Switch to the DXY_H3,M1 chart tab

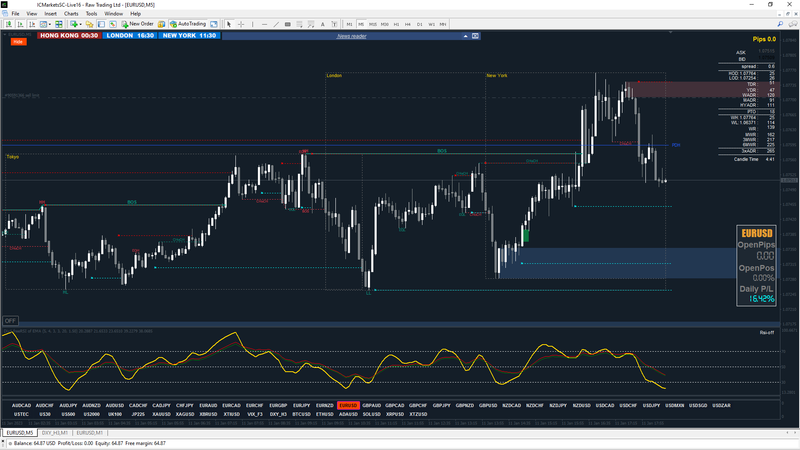tap(55, 433)
